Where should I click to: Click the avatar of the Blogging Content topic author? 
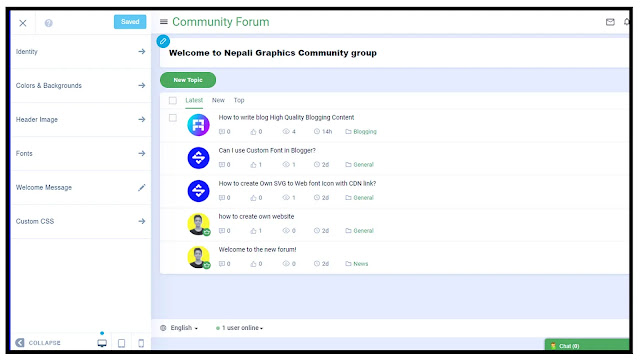[198, 124]
